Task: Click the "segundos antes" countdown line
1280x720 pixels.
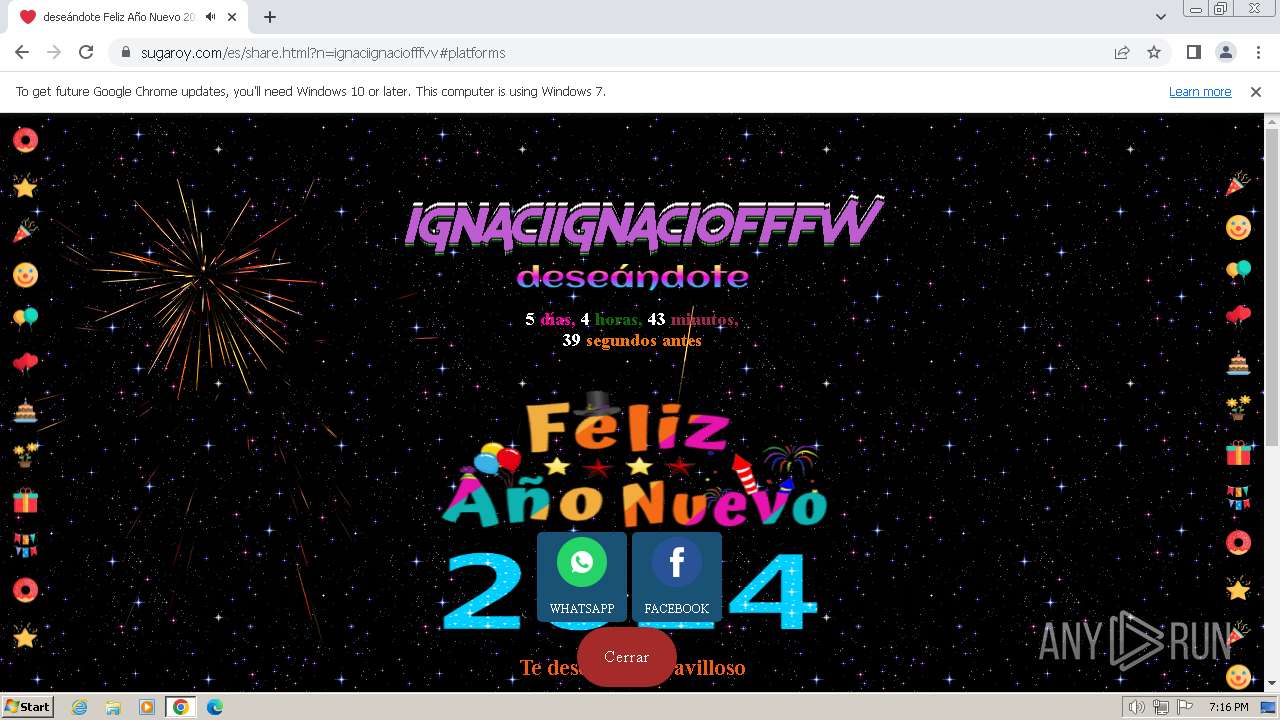Action: (632, 341)
